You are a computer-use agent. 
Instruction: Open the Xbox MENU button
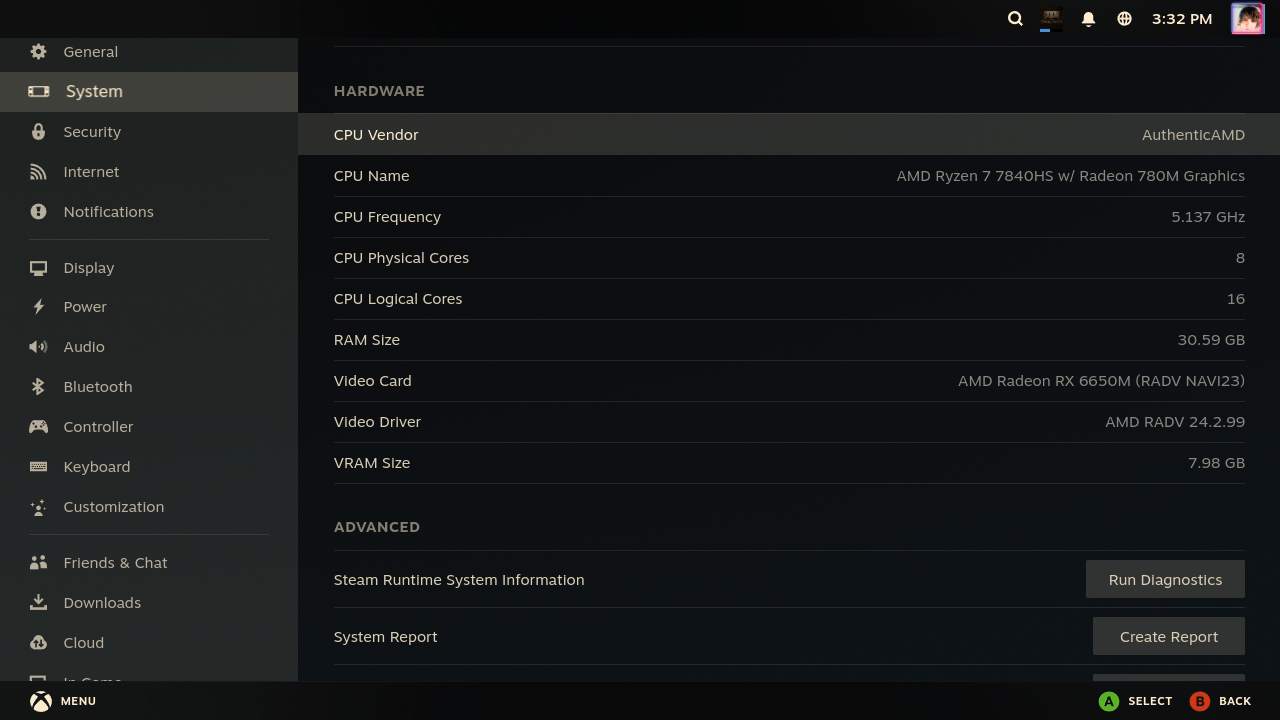click(62, 701)
